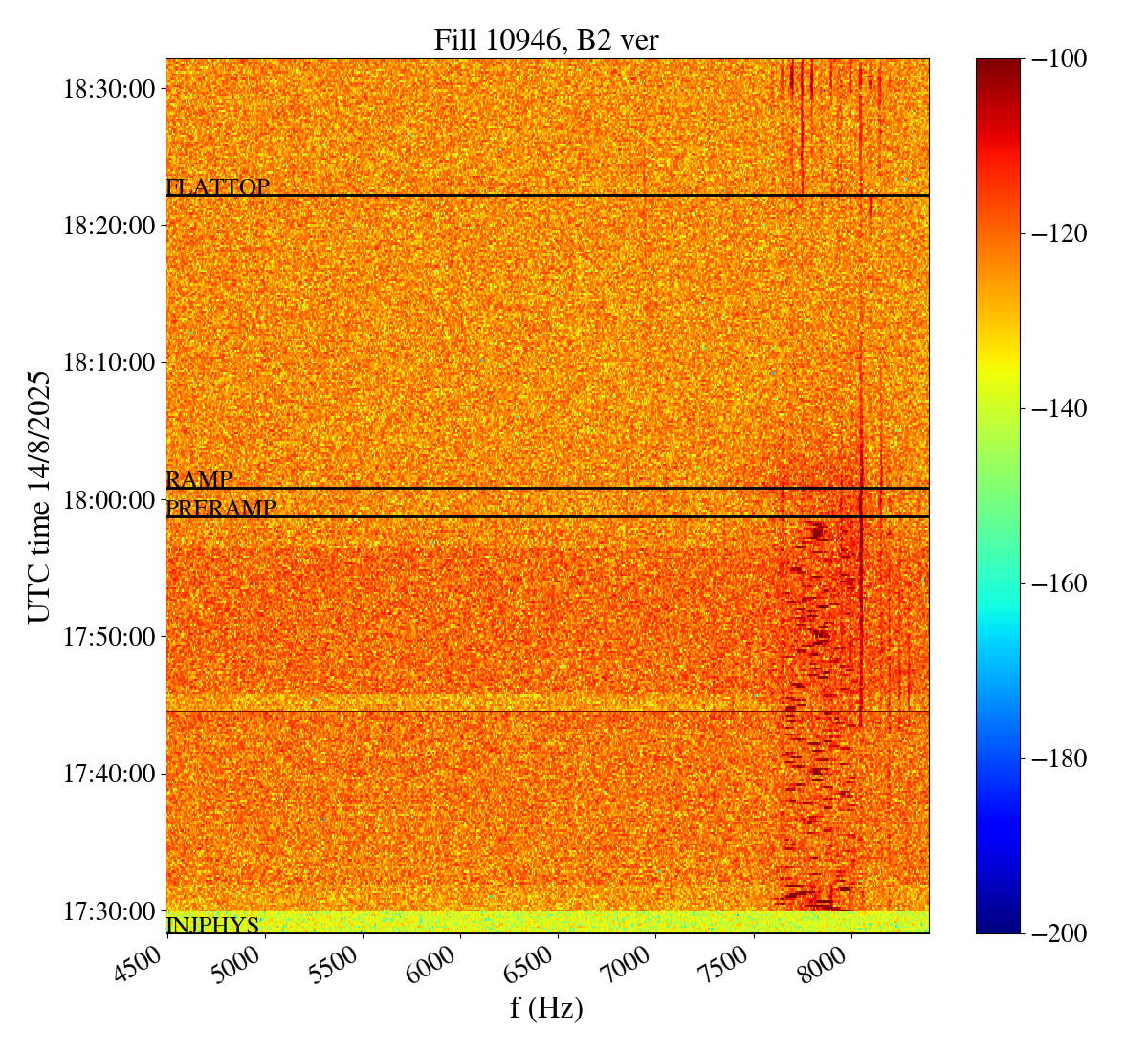
Task: Click the 'f (Hz)' x-axis label
Action: click(546, 1008)
